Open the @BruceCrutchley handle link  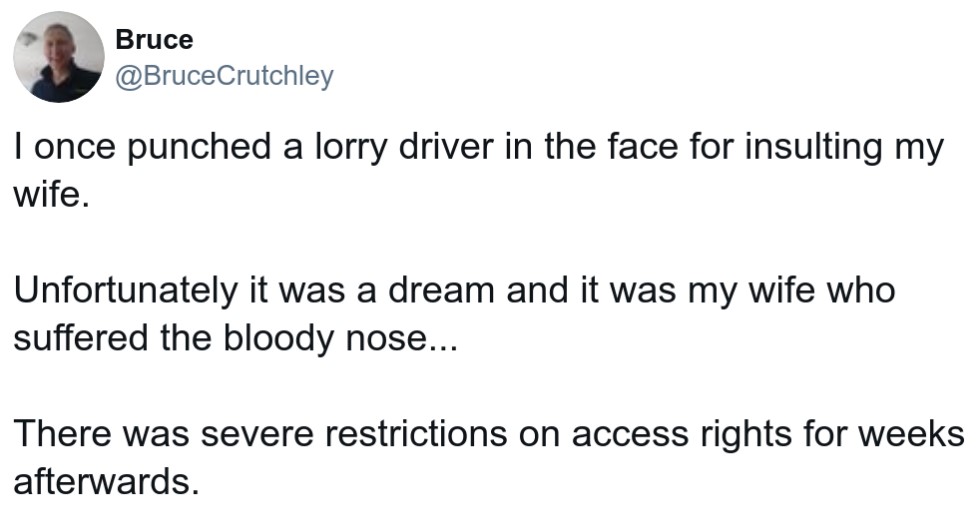tap(224, 76)
